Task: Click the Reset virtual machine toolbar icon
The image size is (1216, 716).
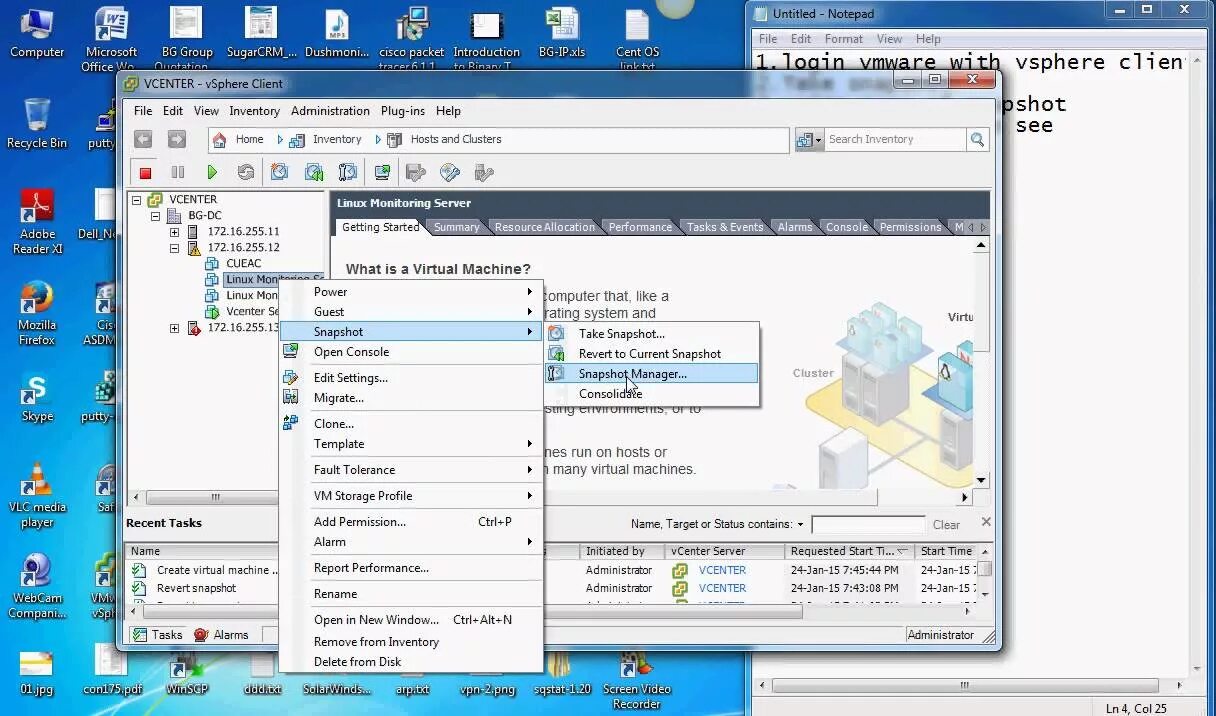Action: coord(245,173)
